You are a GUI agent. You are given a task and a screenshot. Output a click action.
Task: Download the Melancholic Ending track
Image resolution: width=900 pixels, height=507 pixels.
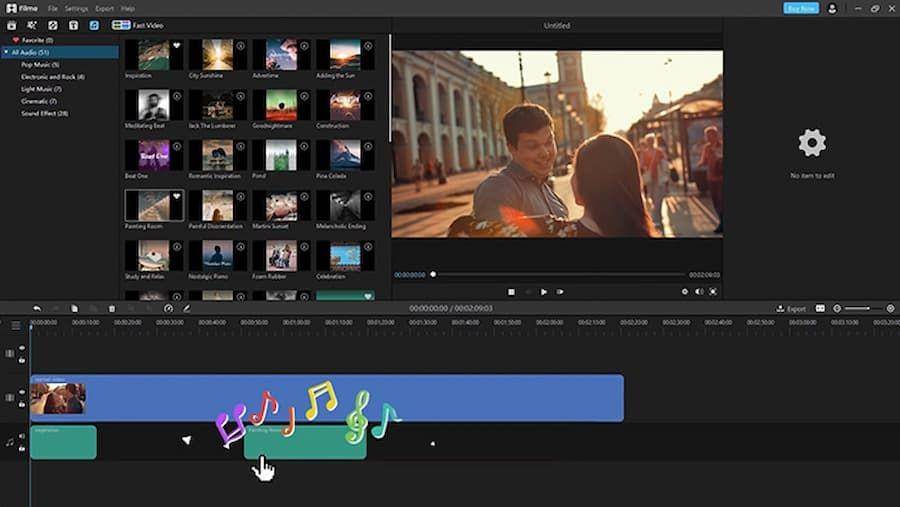(368, 196)
